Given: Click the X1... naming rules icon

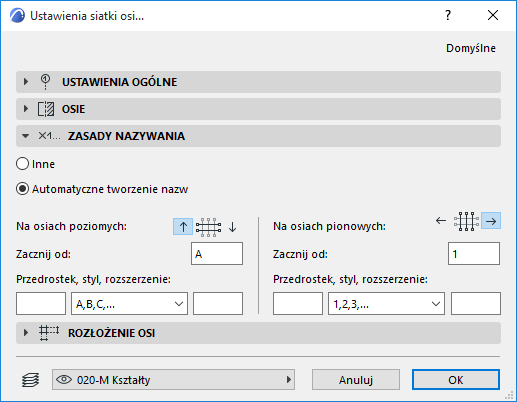Looking at the screenshot, I should coord(49,136).
